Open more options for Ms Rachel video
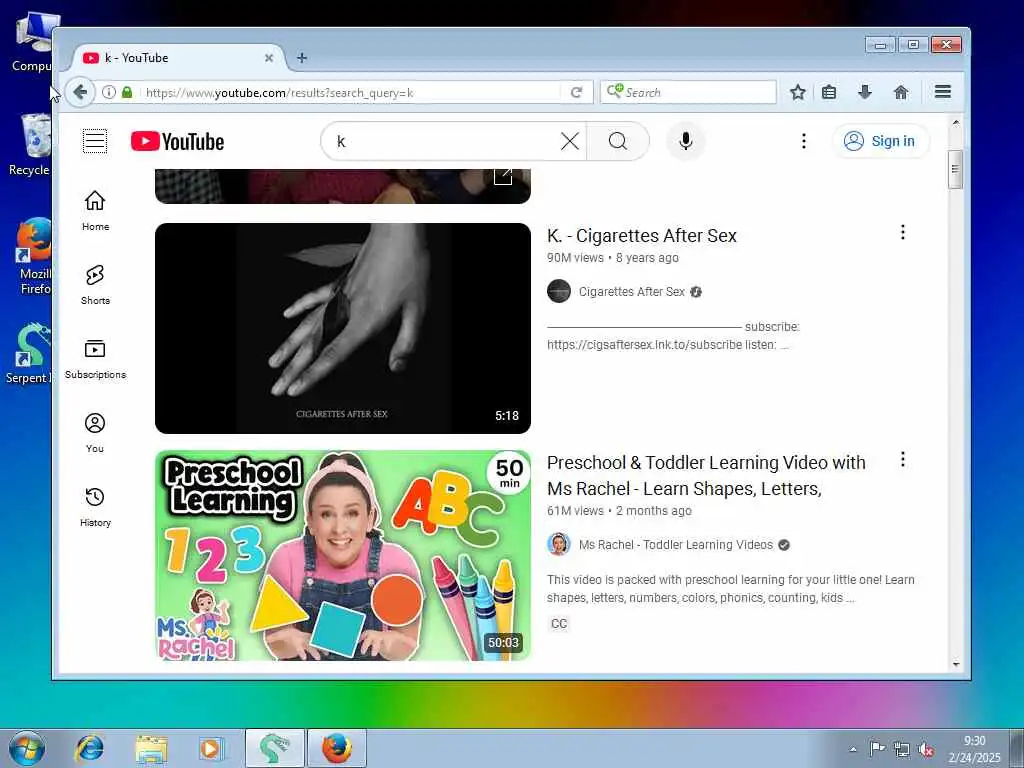The height and width of the screenshot is (768, 1024). [x=903, y=459]
